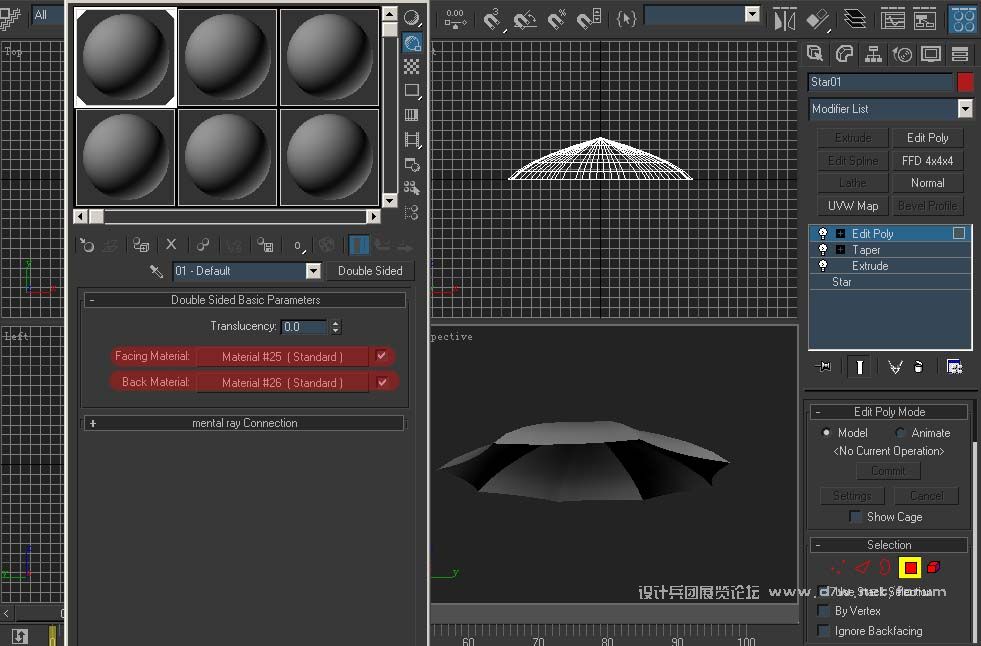Open the Schematic View icon

click(x=925, y=19)
